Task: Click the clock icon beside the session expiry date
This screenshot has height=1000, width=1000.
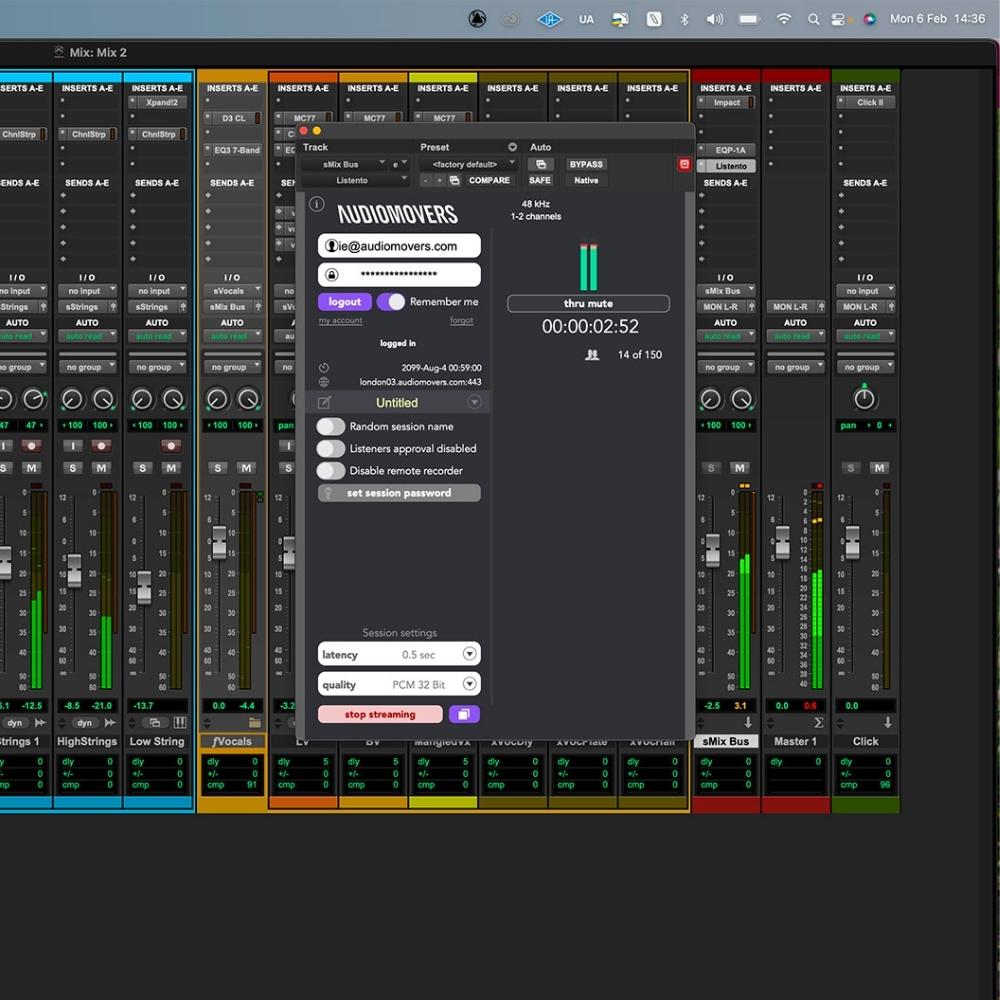Action: pos(323,367)
